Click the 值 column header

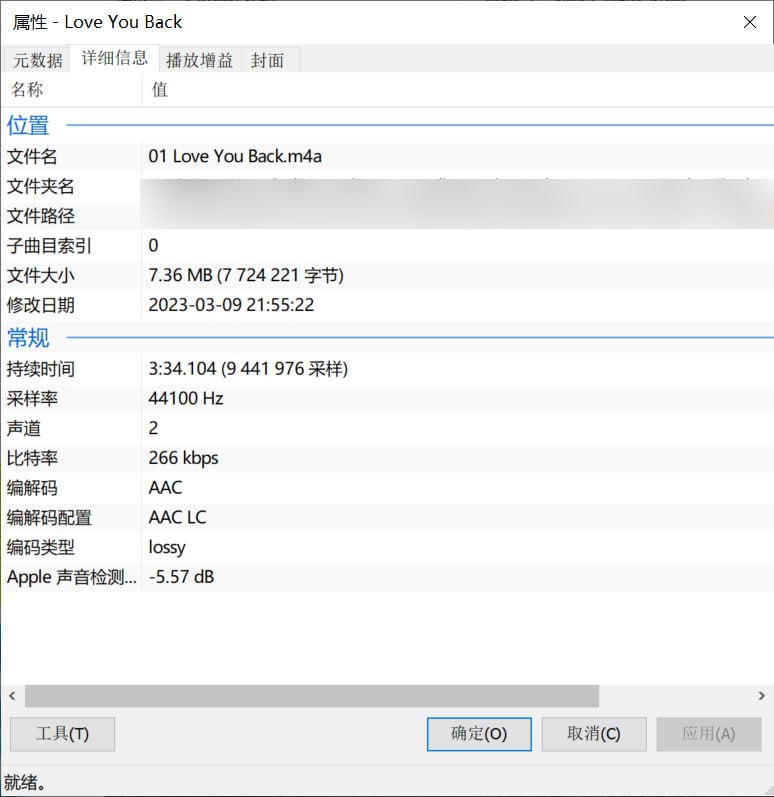click(160, 90)
